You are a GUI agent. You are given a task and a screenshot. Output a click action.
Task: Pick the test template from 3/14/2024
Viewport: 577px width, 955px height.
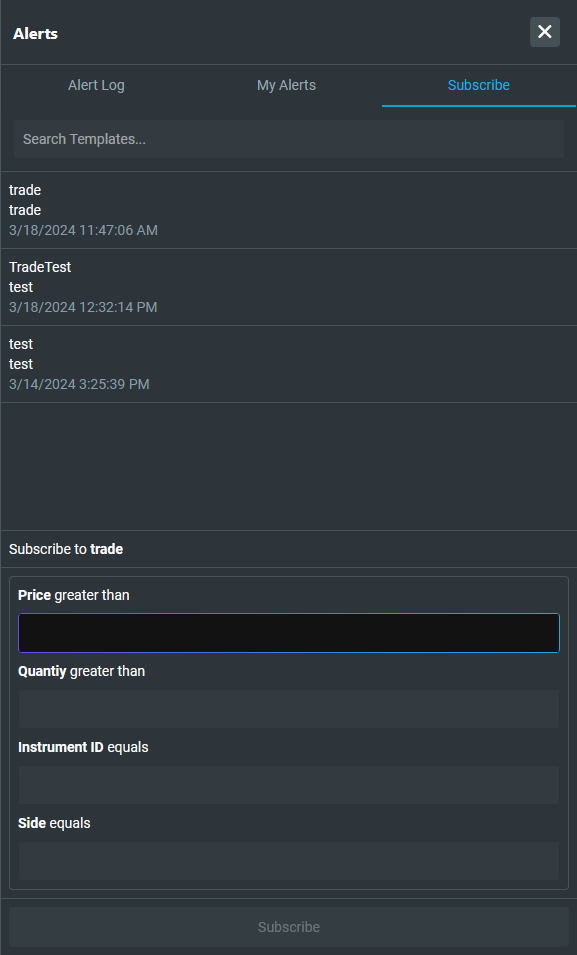[288, 364]
